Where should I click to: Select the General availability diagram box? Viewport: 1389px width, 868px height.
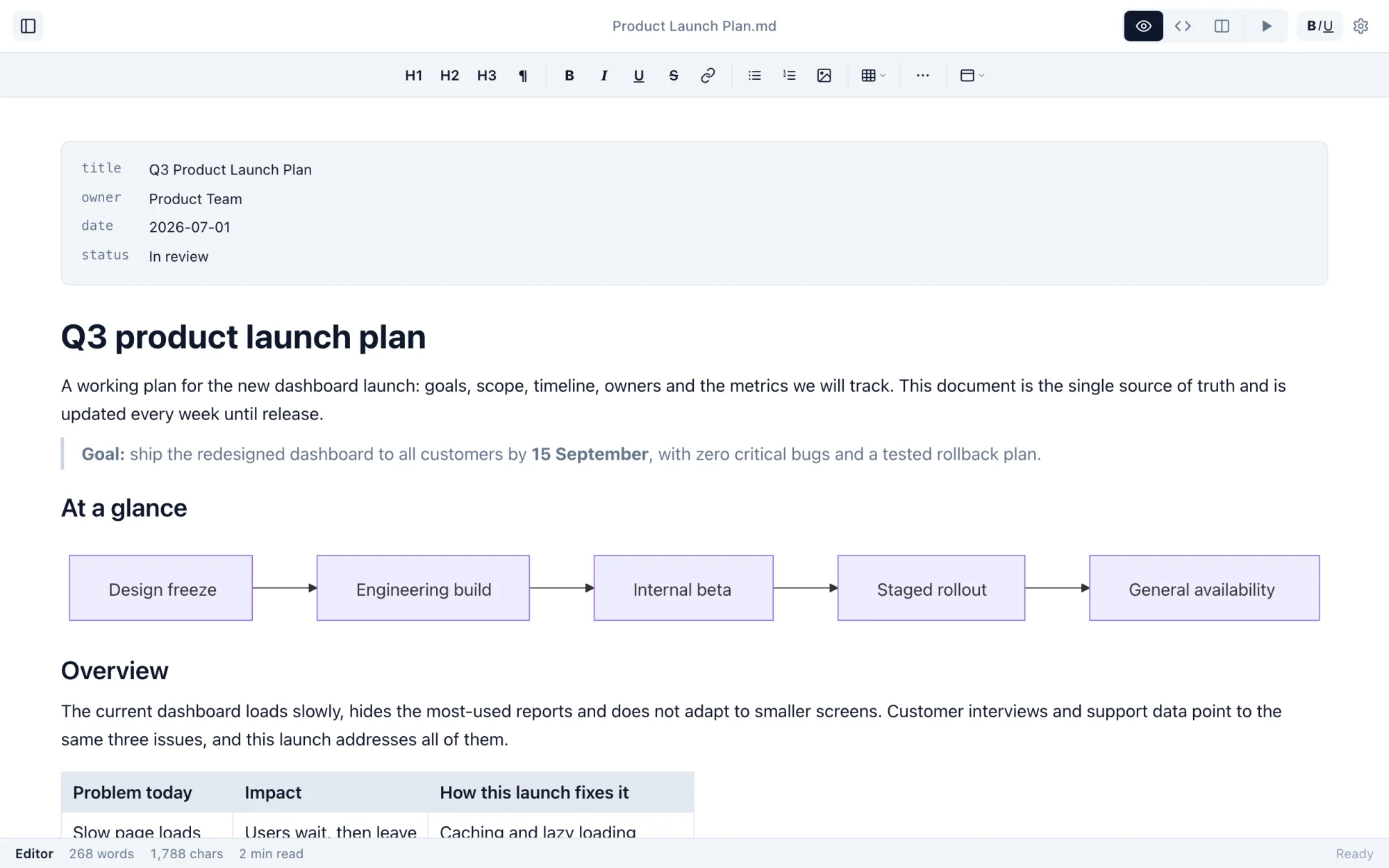tap(1204, 588)
